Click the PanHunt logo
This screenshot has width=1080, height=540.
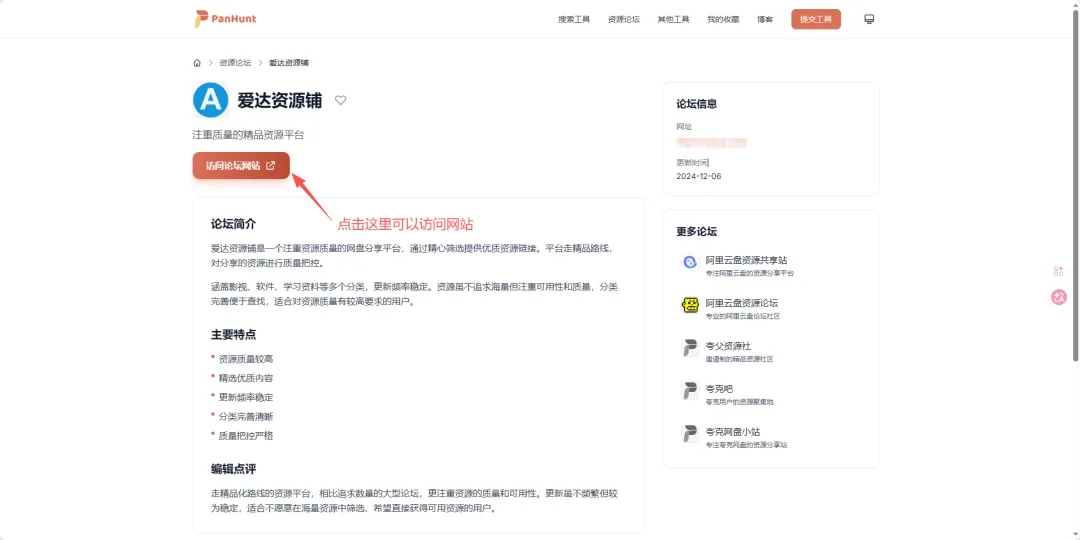coord(225,19)
